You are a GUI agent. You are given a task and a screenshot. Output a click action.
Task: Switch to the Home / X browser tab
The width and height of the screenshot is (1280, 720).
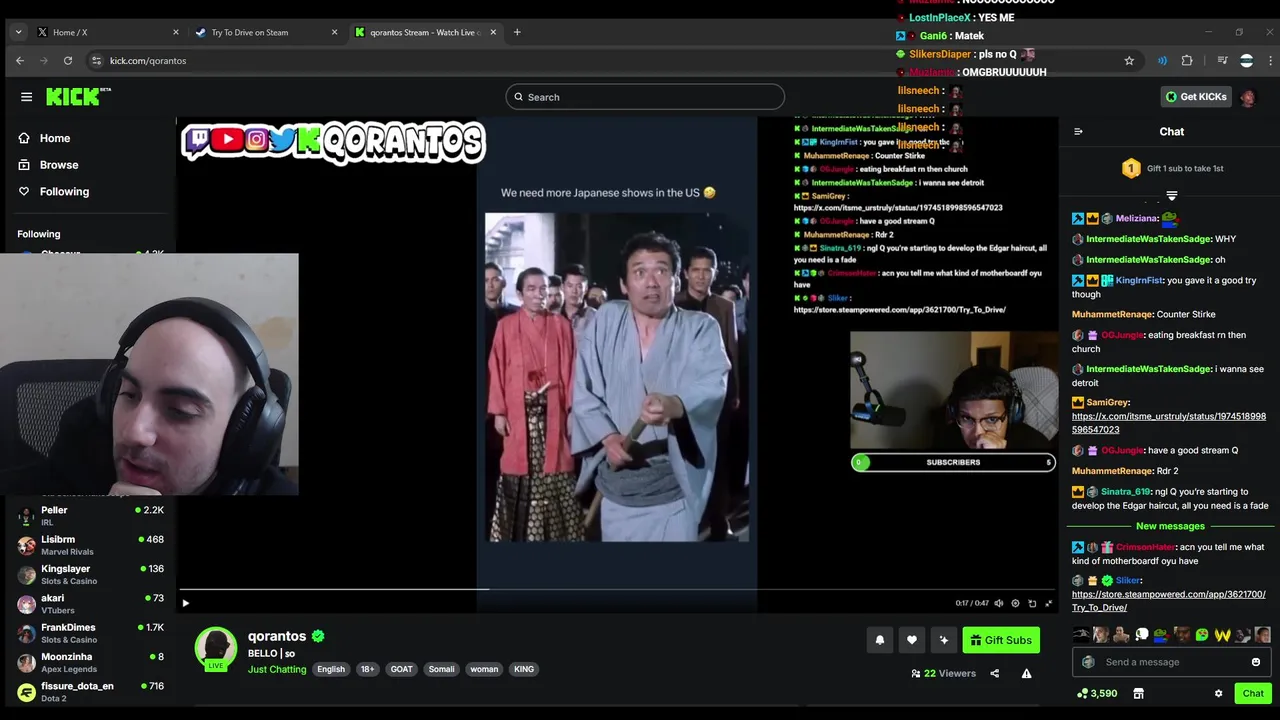click(x=107, y=32)
